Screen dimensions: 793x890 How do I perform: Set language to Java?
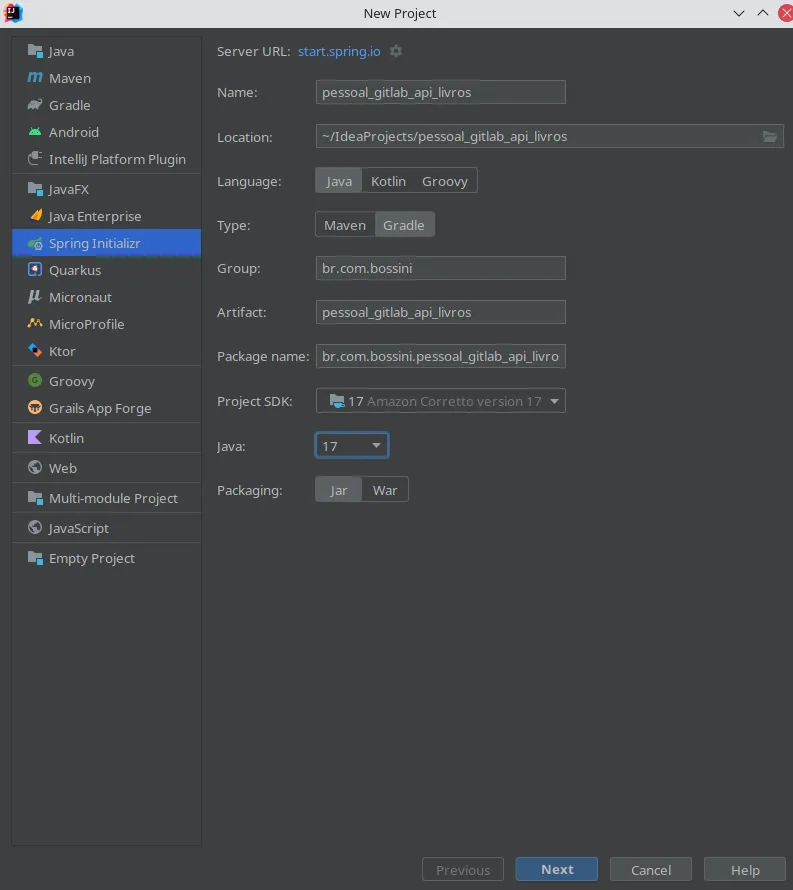tap(339, 181)
